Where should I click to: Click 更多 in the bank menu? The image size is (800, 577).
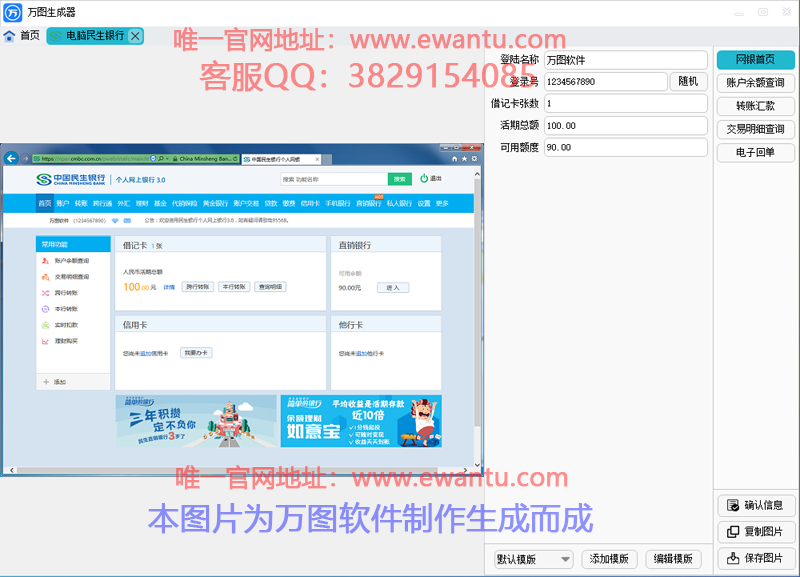[442, 204]
